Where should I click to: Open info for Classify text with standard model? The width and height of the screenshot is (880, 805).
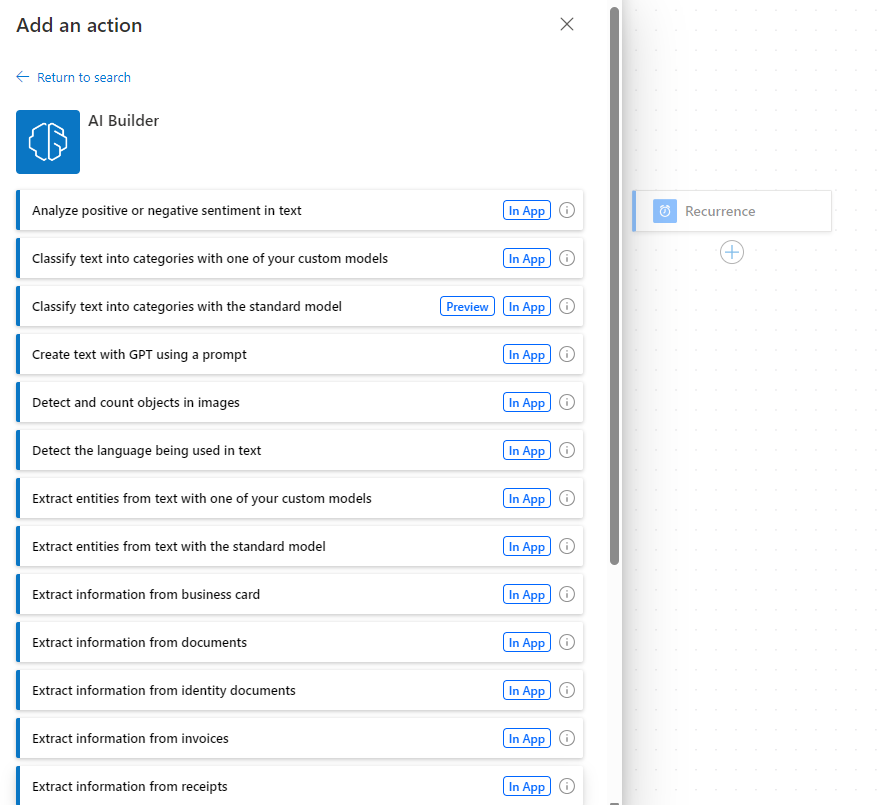[x=567, y=306]
